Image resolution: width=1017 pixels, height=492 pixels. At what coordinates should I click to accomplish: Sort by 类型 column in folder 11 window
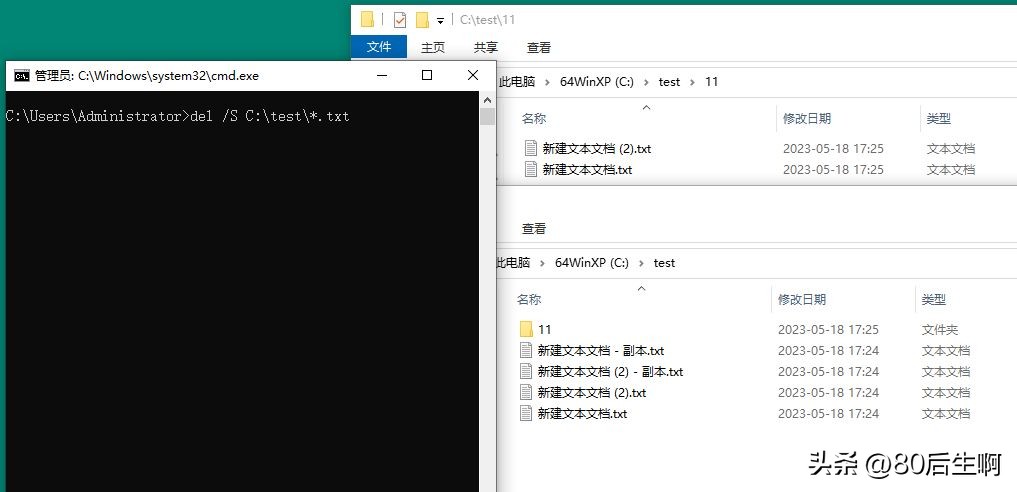[x=939, y=119]
